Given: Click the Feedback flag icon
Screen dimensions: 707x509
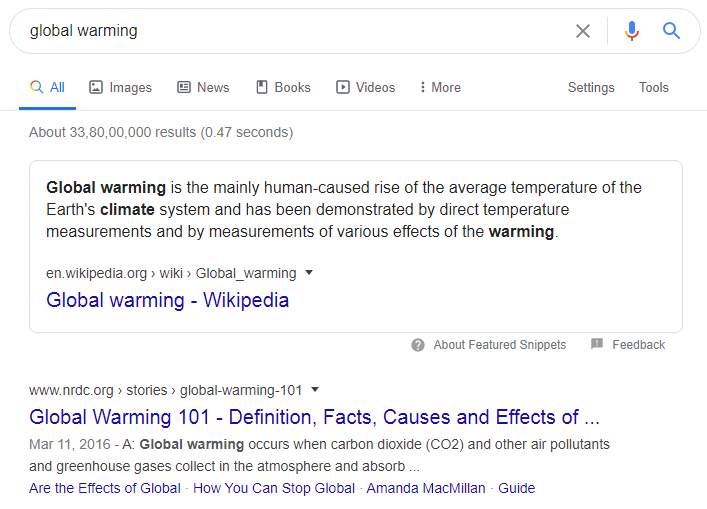Looking at the screenshot, I should tap(597, 344).
